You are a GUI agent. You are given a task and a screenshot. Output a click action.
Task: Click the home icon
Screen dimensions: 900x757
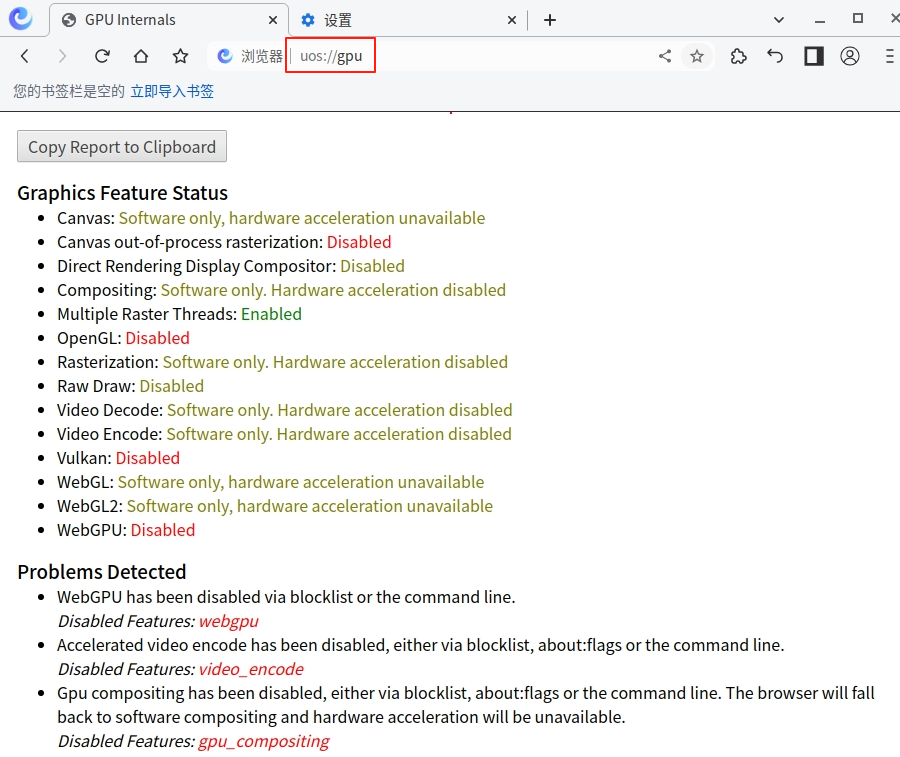(140, 56)
